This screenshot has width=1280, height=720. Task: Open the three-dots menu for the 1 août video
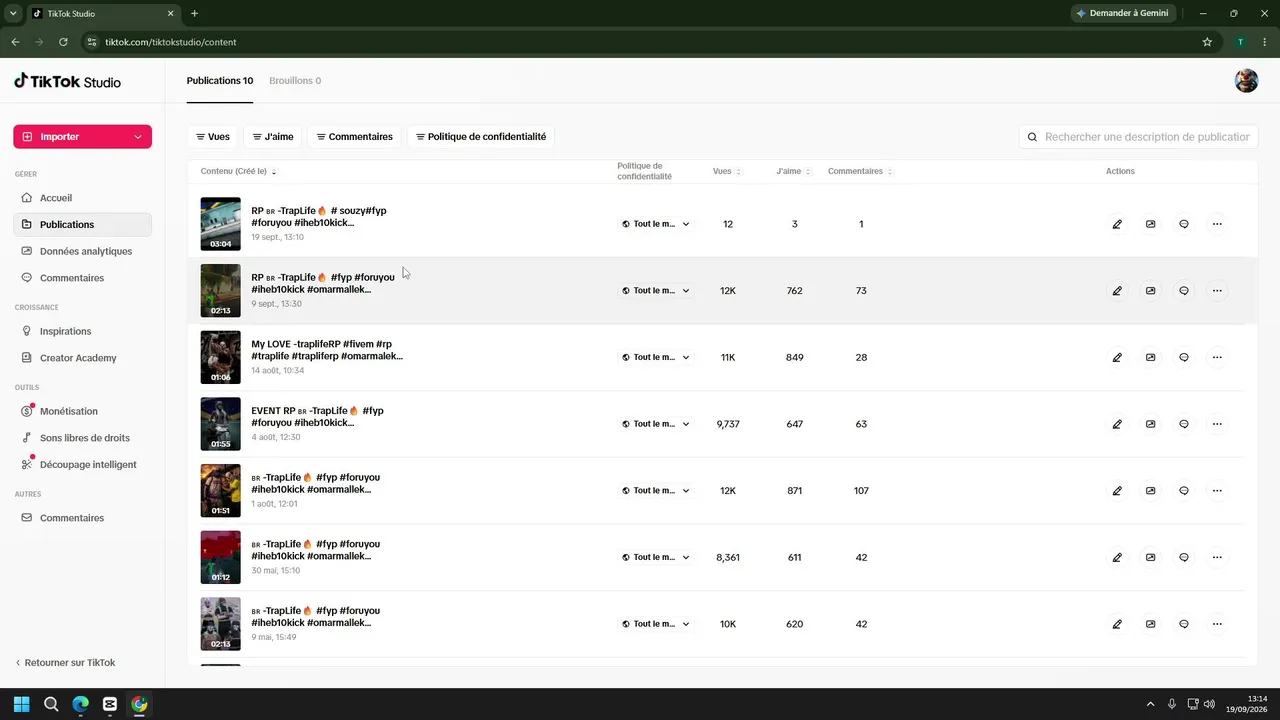click(x=1217, y=491)
